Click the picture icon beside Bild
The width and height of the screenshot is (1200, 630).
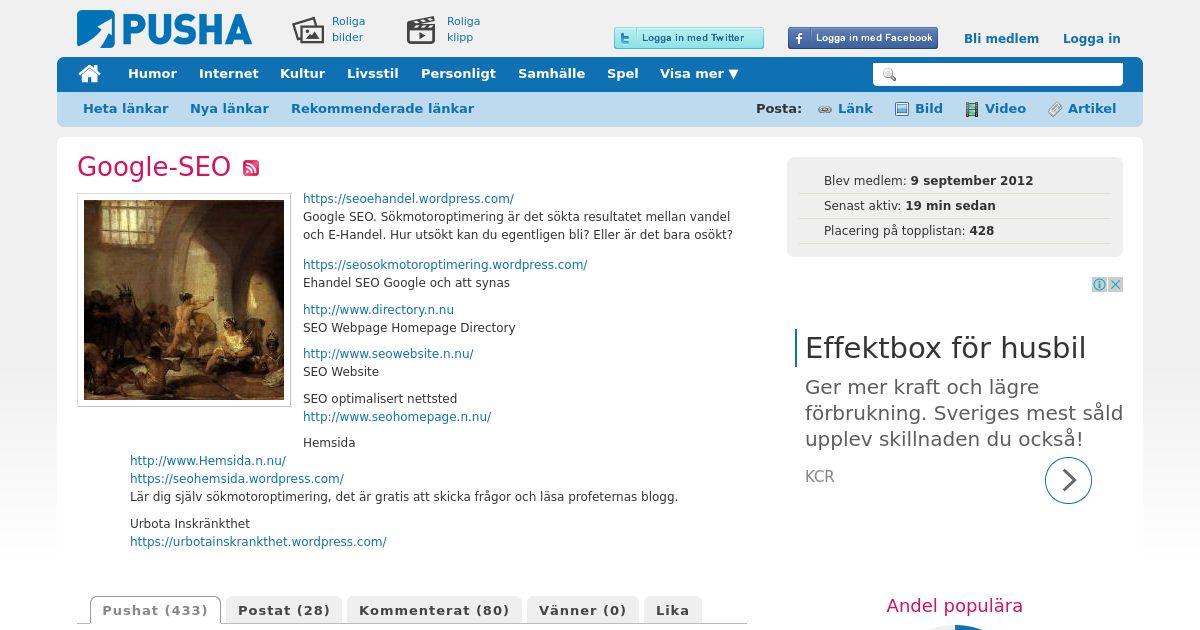902,109
